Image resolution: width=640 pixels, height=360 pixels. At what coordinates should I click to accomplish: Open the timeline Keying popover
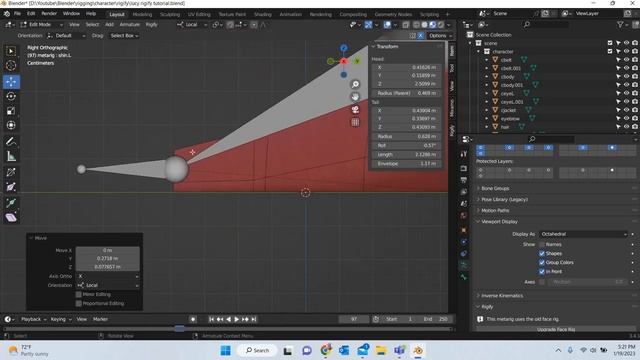coord(61,319)
